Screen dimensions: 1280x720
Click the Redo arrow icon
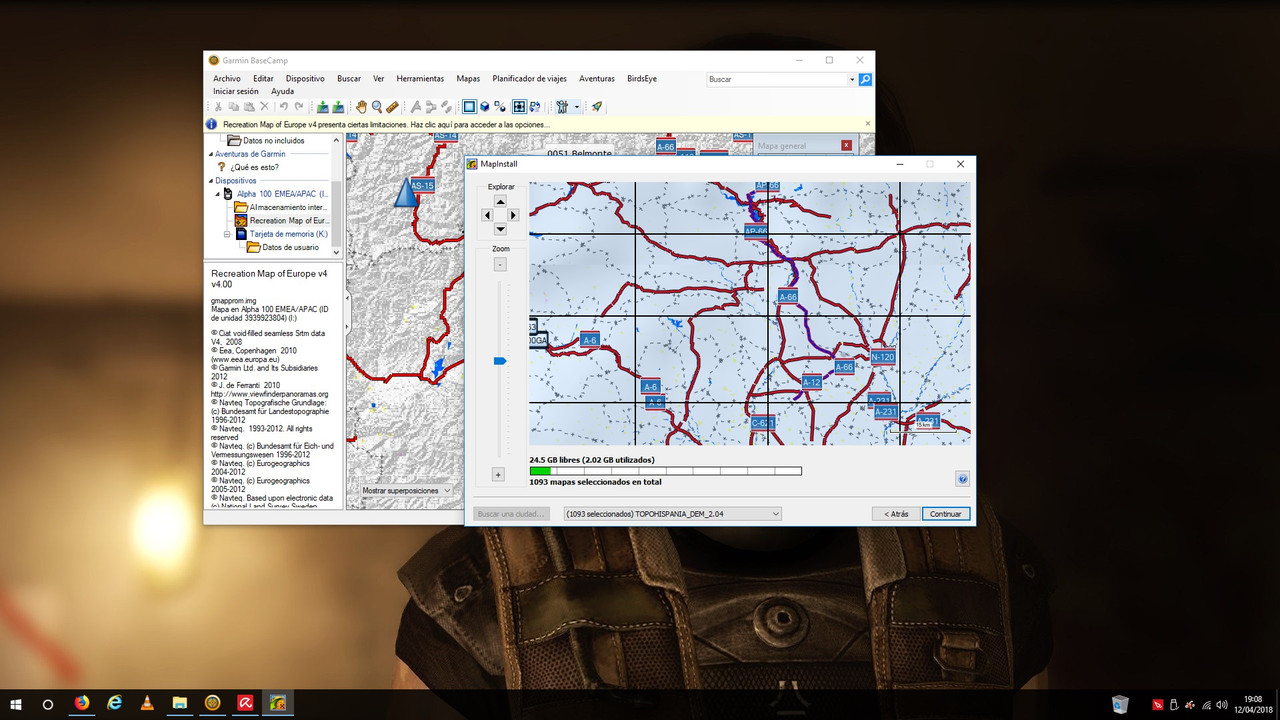tap(299, 106)
